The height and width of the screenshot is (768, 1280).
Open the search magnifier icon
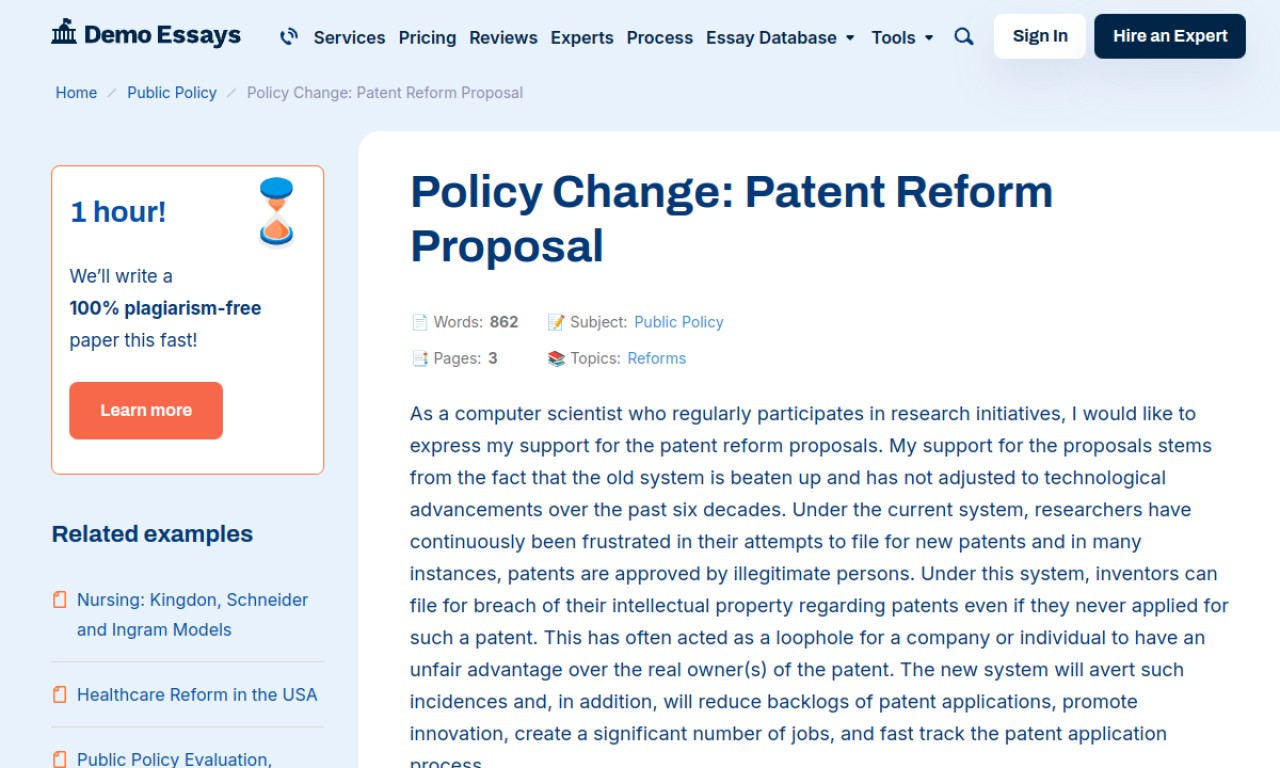tap(964, 37)
